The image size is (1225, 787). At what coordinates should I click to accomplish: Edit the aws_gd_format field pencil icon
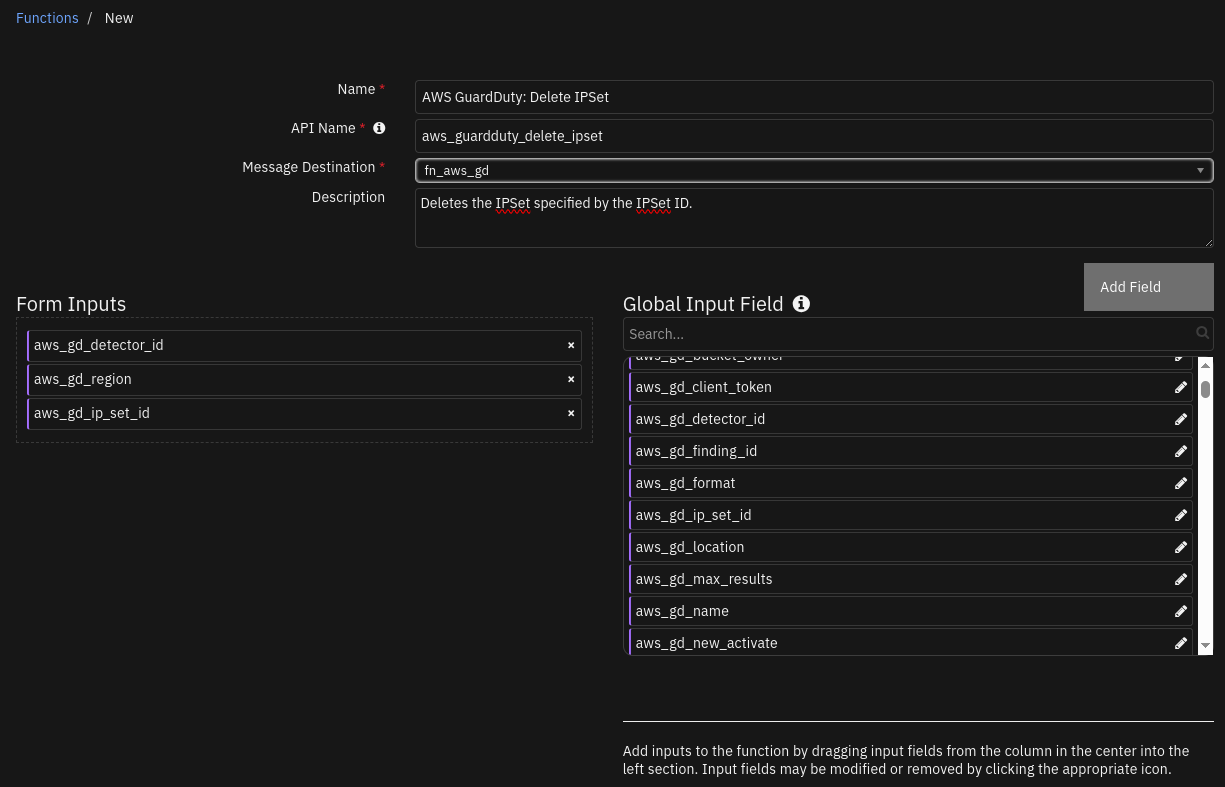coord(1181,483)
